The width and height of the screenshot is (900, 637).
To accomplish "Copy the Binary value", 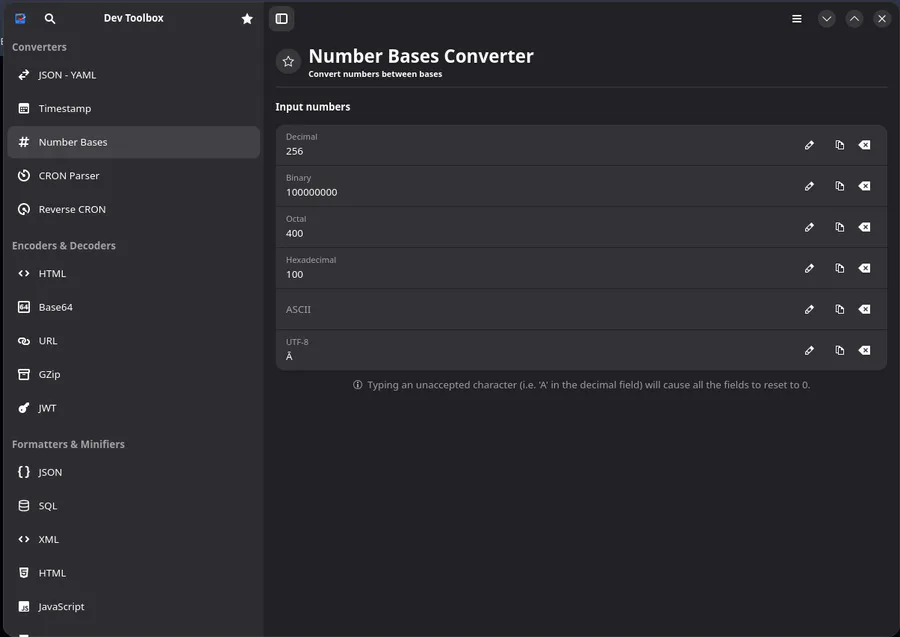I will click(840, 186).
